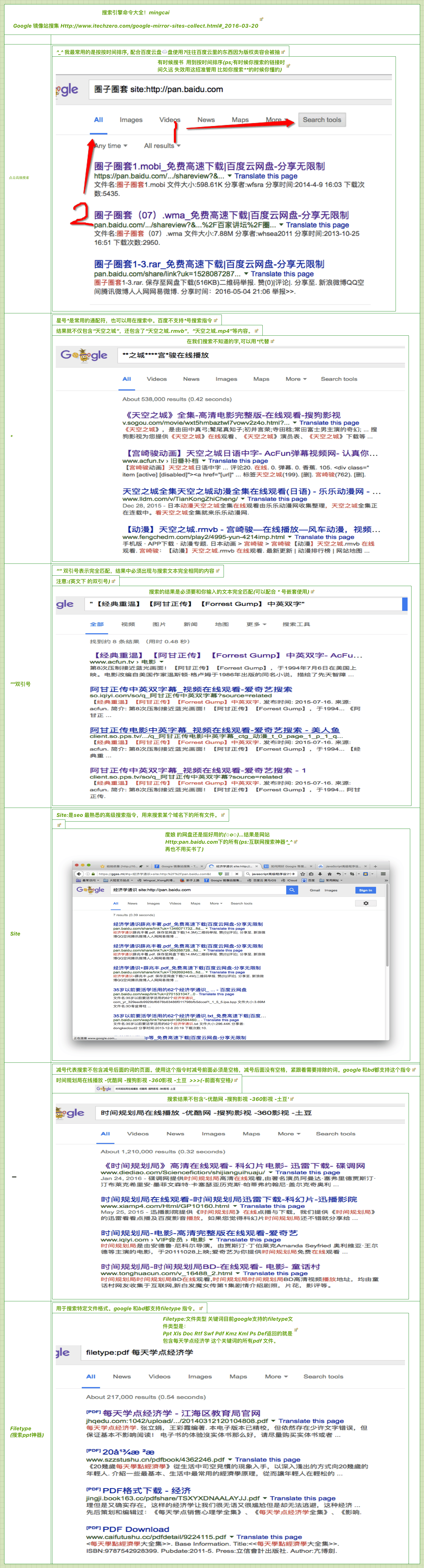Viewport: 424px width, 1568px height.
Task: Open All results dropdown under 圈子圈套 search
Action: tap(162, 146)
